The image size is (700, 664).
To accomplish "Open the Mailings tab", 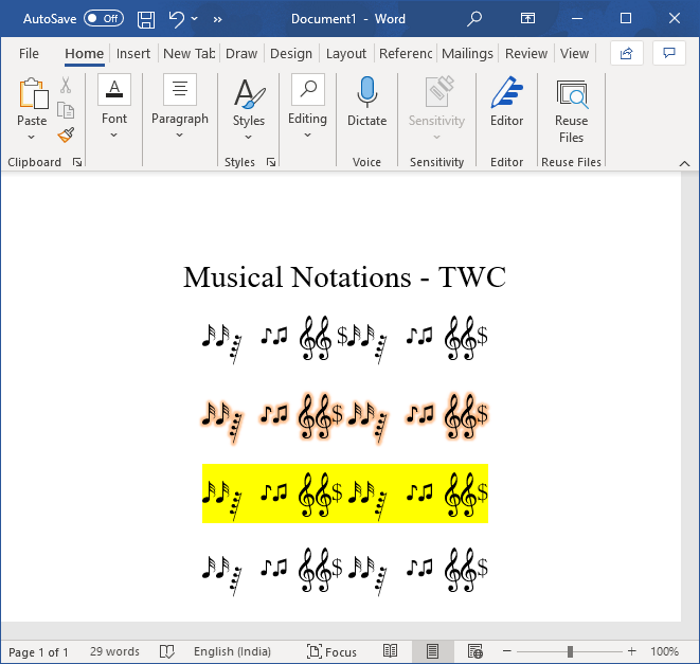I will (x=467, y=54).
